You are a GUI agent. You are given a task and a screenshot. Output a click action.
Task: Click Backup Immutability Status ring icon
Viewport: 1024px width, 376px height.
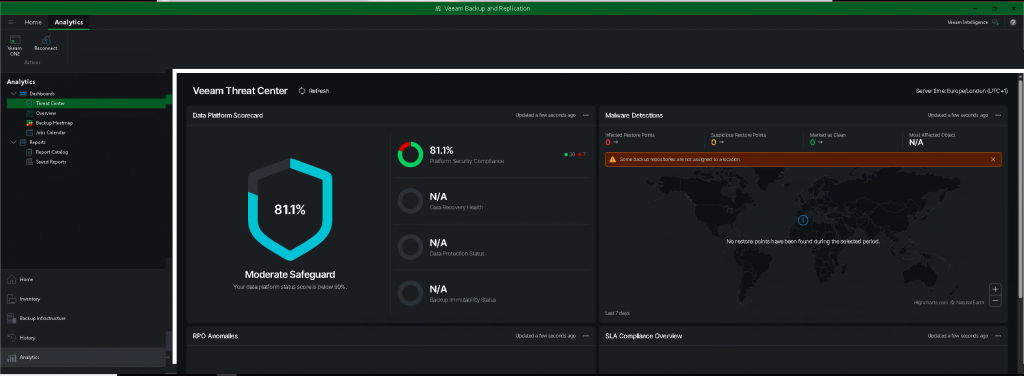[411, 293]
